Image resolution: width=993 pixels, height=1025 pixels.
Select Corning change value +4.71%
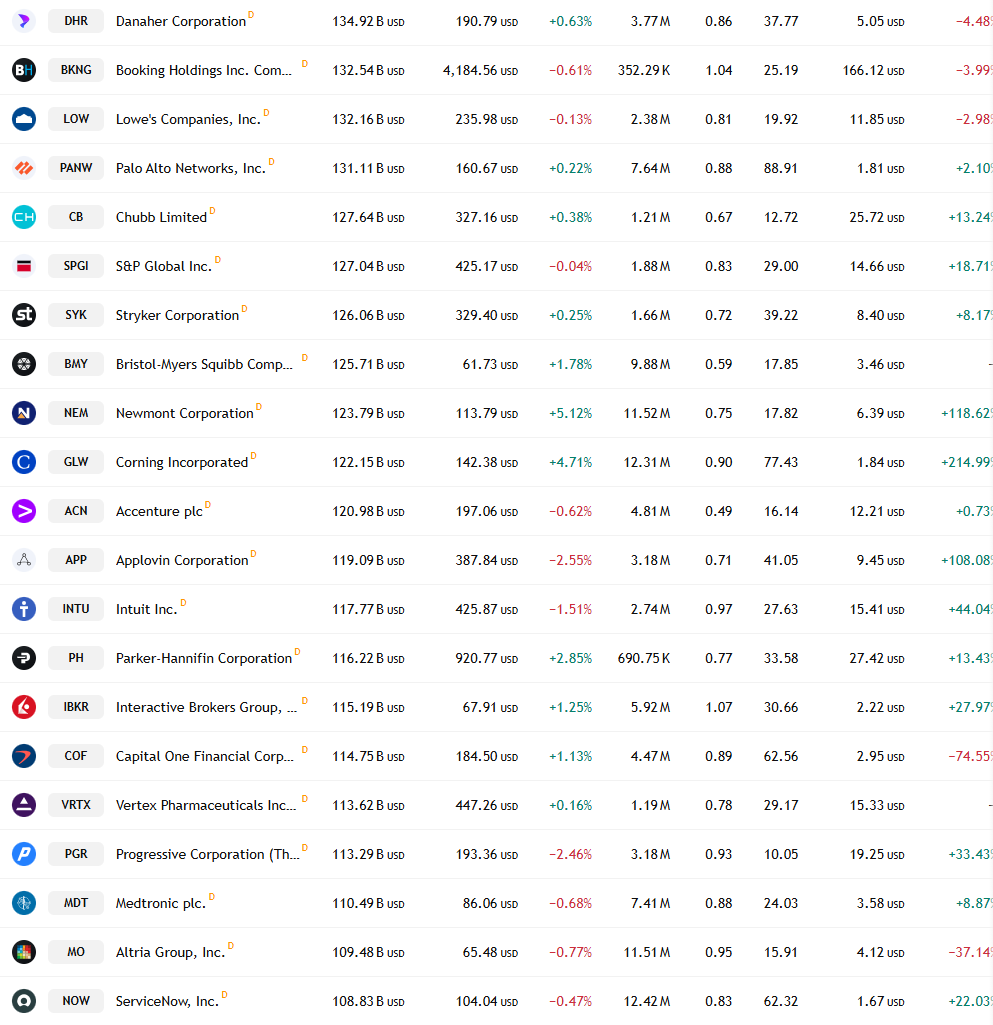[571, 463]
